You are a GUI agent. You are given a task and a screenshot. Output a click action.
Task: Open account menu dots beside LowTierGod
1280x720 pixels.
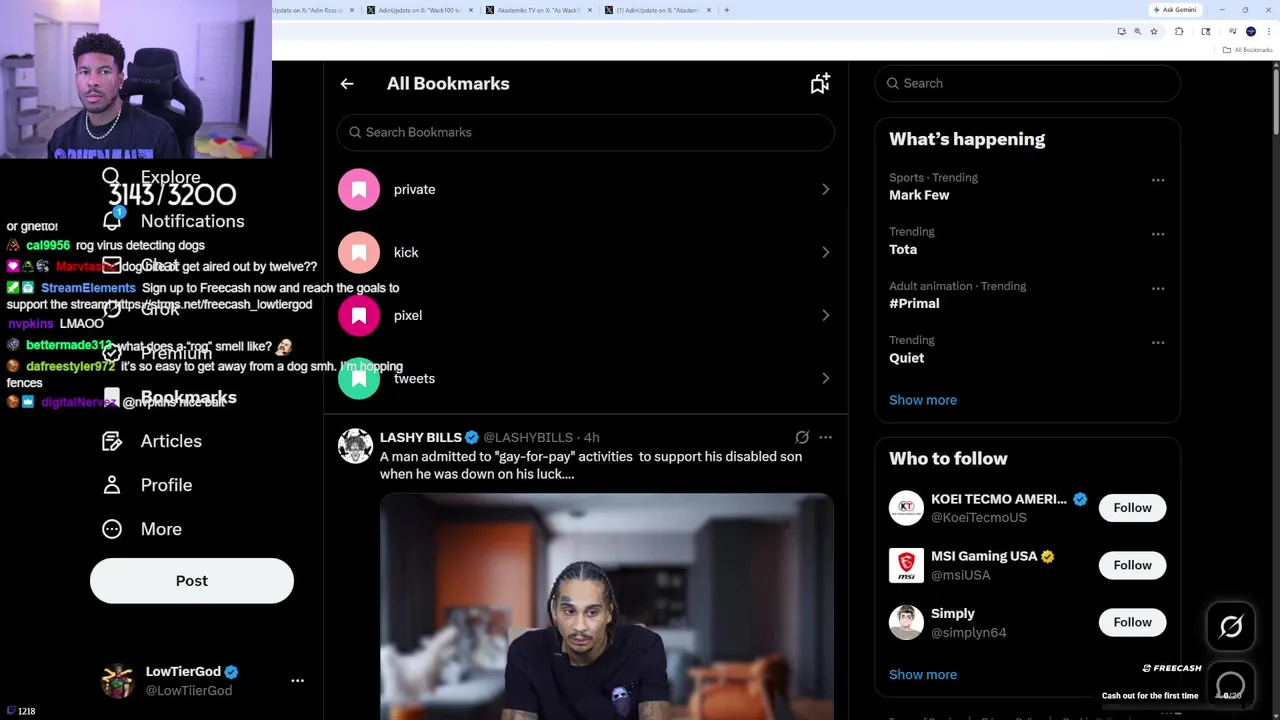coord(297,681)
